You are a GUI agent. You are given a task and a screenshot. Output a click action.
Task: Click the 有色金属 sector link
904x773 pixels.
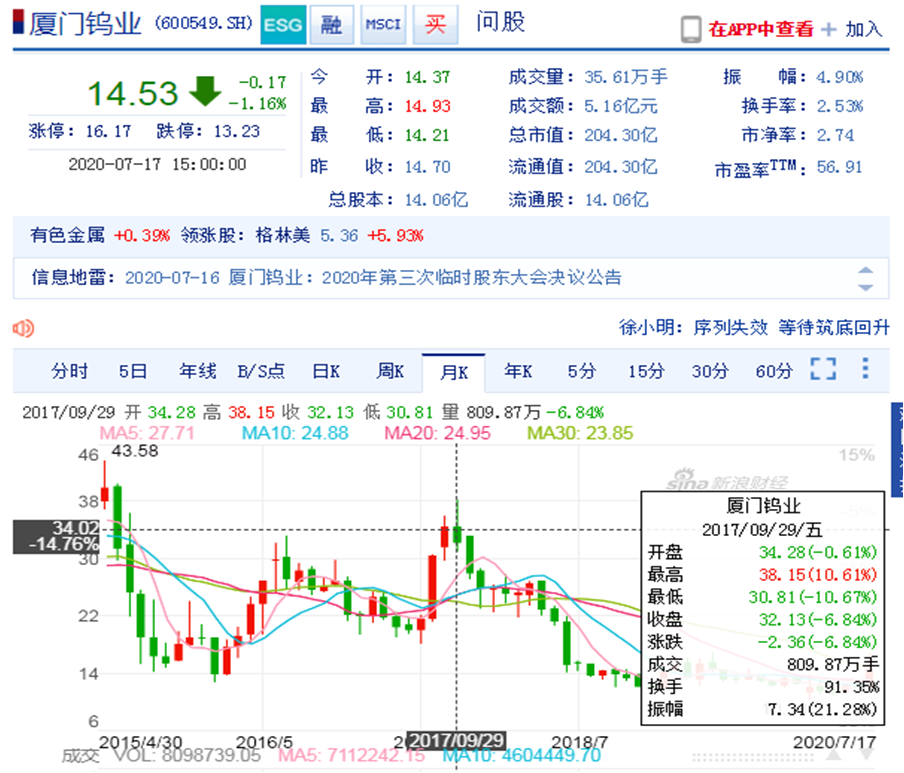pos(67,235)
